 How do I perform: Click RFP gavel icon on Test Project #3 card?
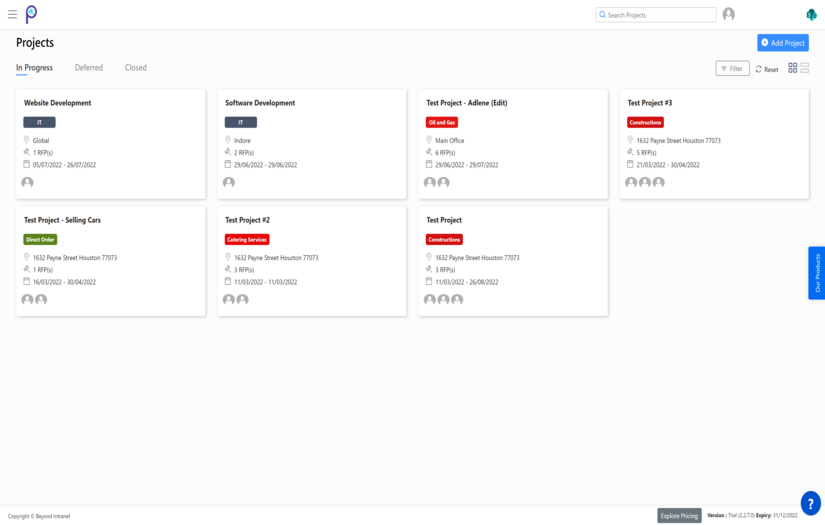pos(630,152)
